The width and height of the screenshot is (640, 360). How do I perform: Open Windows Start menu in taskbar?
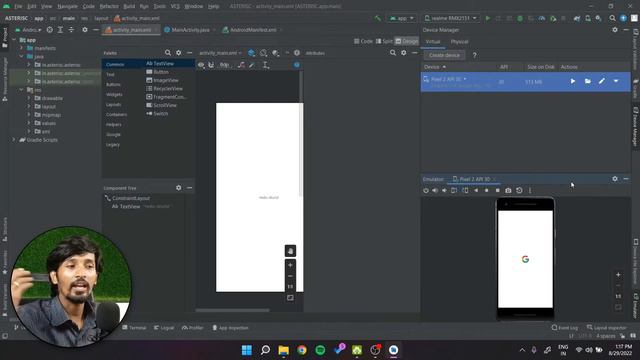tap(247, 350)
